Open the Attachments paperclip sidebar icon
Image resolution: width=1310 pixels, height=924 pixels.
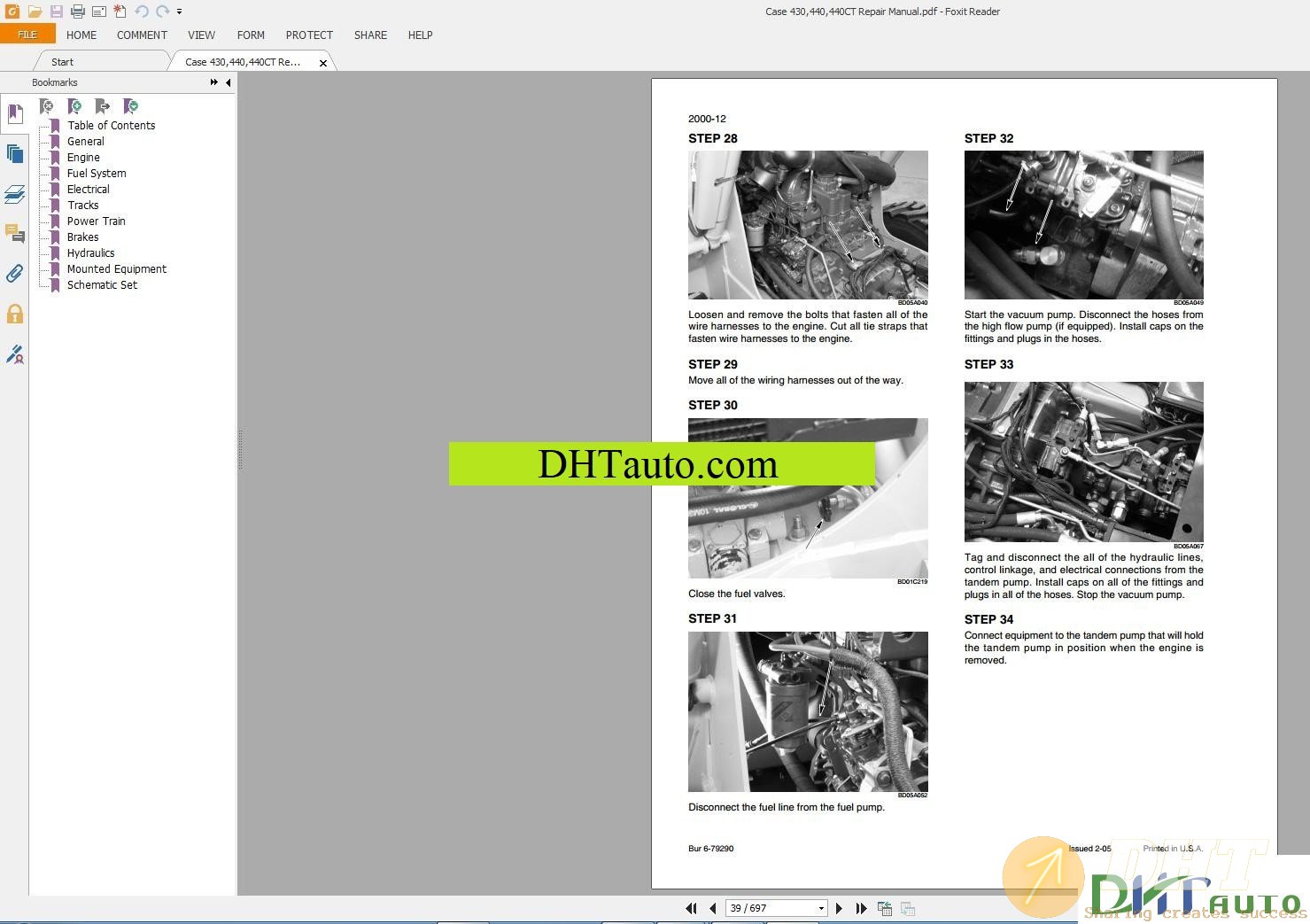pos(14,274)
